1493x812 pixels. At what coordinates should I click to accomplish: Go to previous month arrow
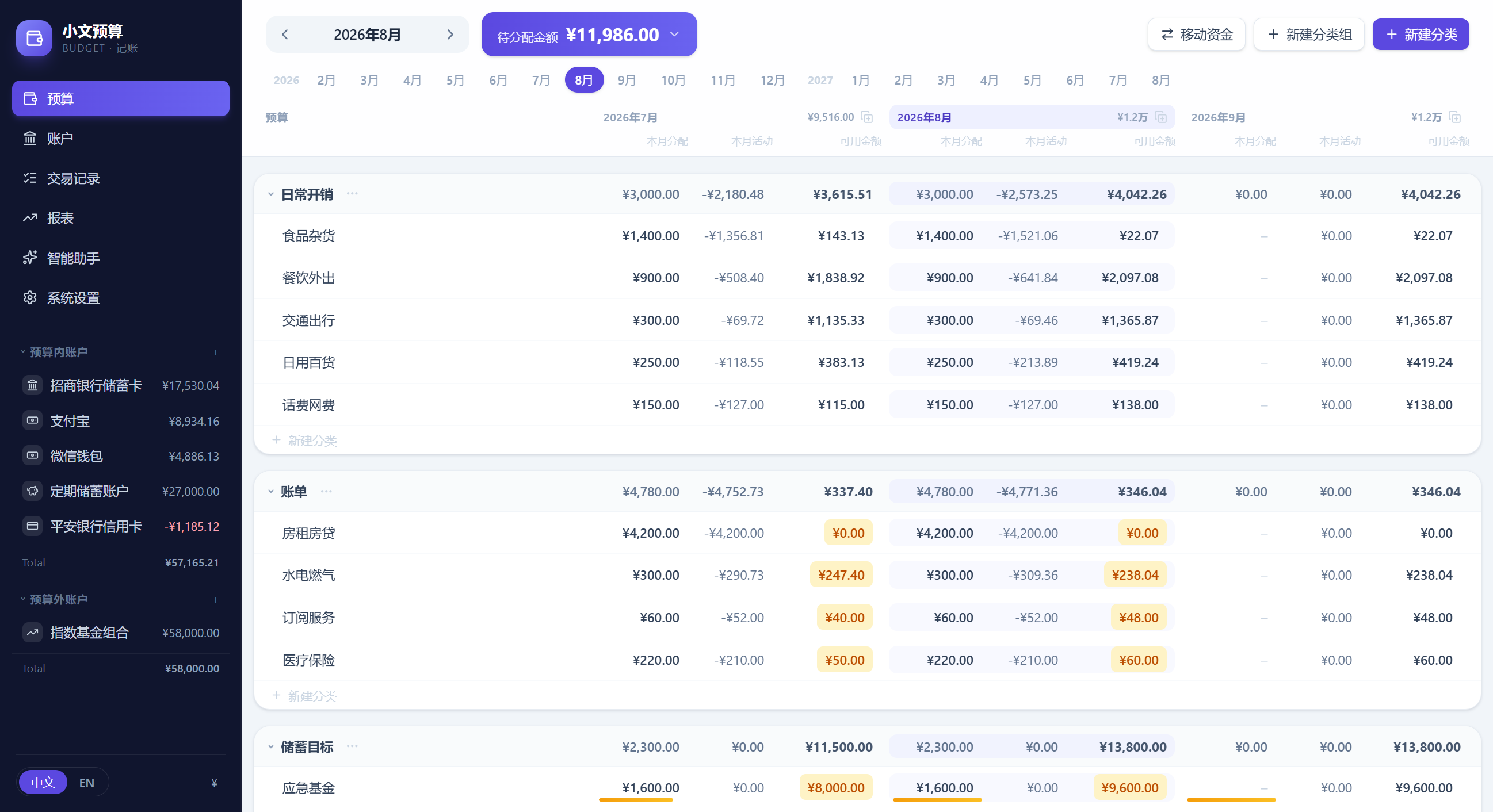(x=285, y=35)
